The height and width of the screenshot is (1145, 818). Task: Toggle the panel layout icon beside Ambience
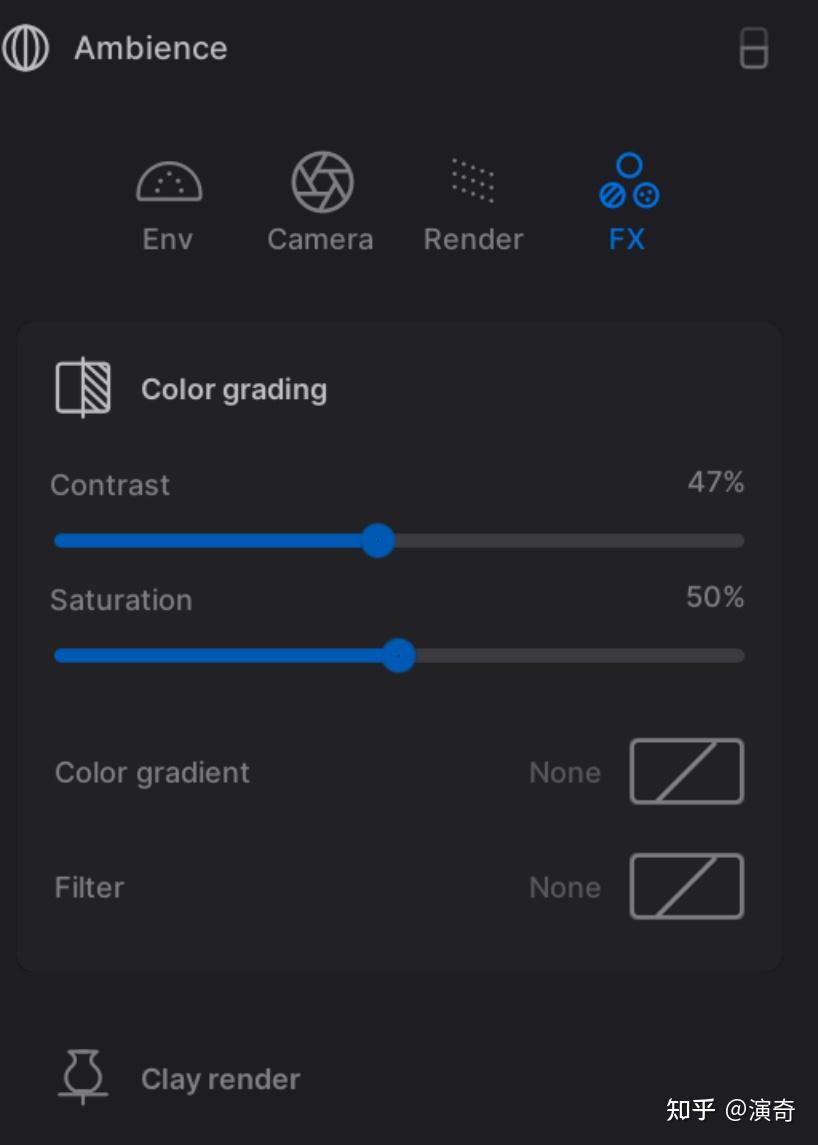pyautogui.click(x=754, y=48)
